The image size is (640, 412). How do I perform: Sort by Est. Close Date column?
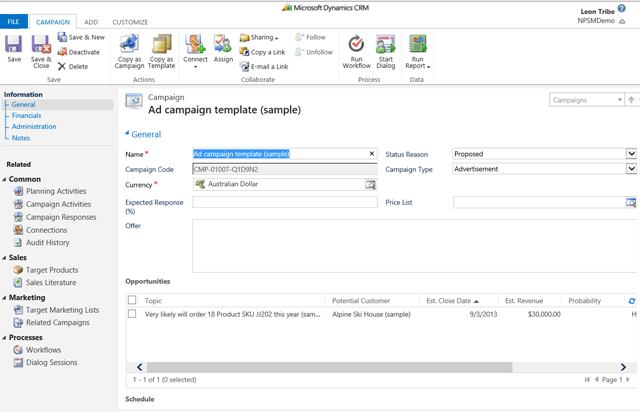click(452, 301)
